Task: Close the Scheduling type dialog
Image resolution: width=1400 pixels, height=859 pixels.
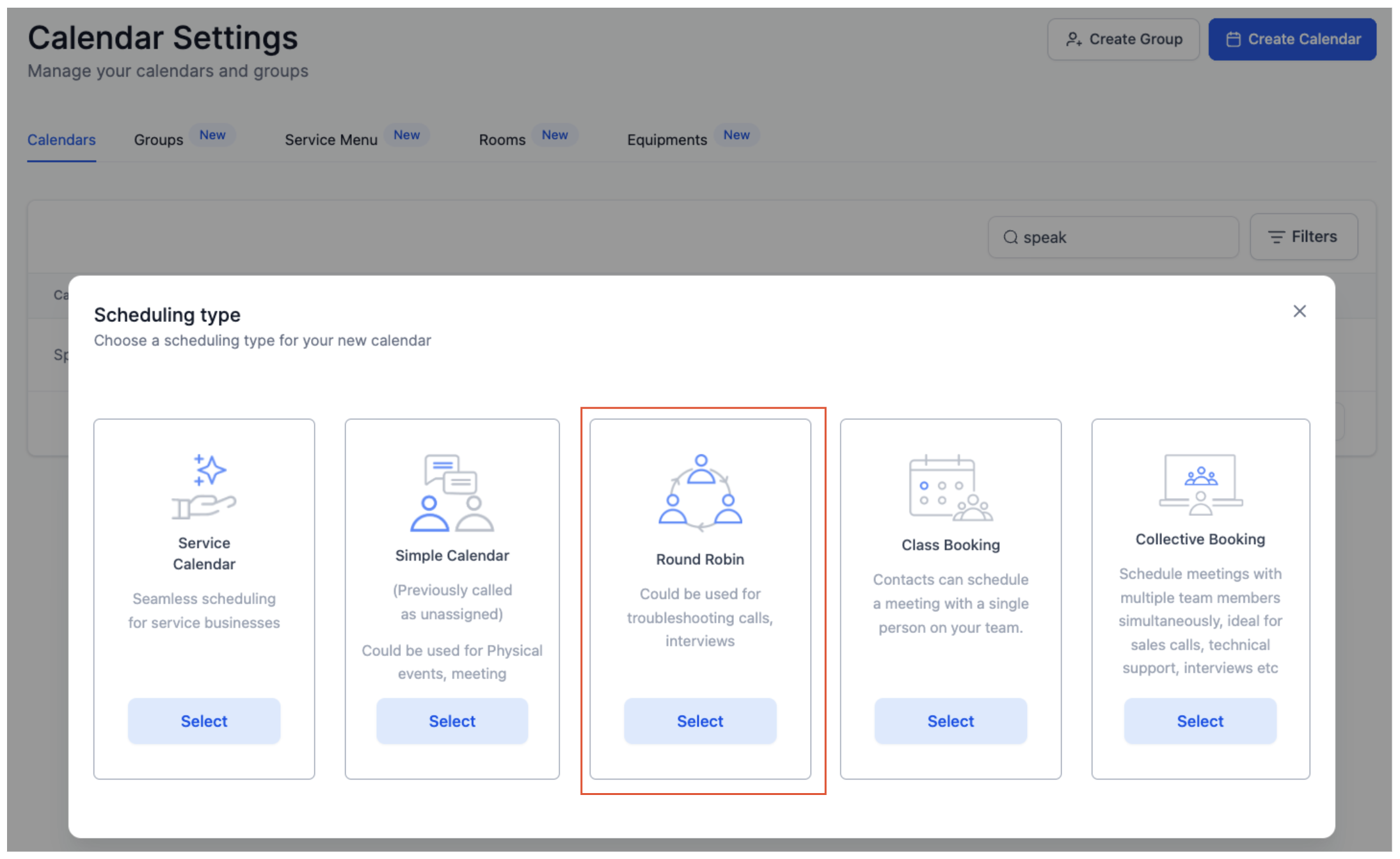Action: click(1299, 312)
